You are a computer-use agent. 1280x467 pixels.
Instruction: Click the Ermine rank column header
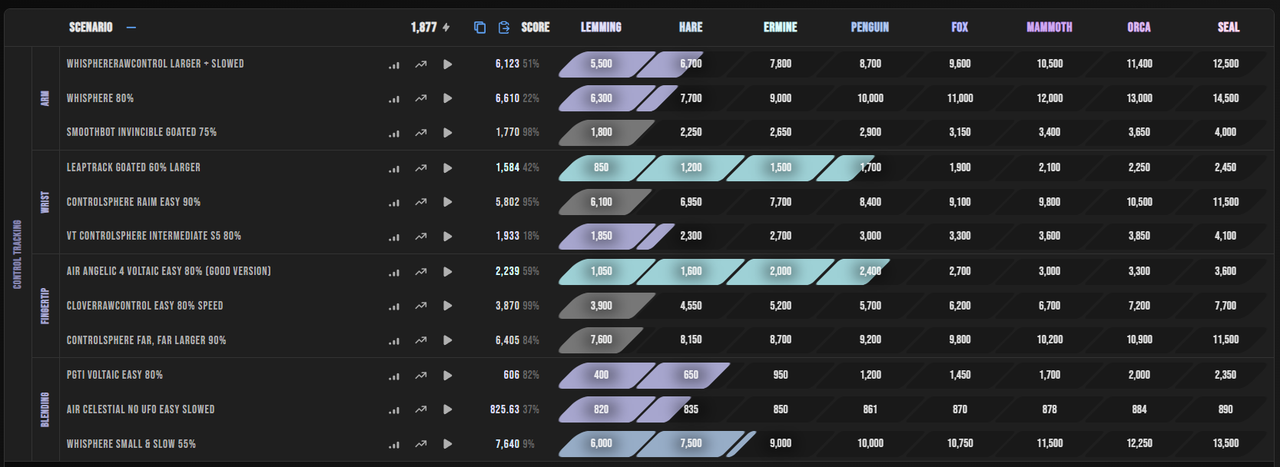click(780, 28)
